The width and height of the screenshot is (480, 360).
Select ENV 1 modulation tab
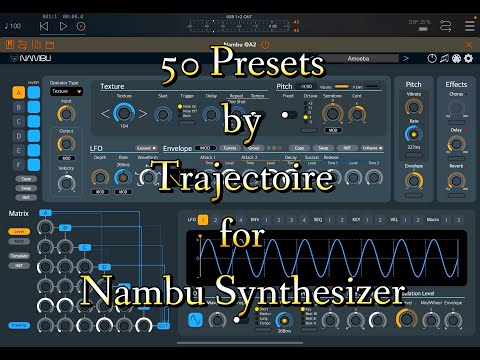click(x=266, y=220)
